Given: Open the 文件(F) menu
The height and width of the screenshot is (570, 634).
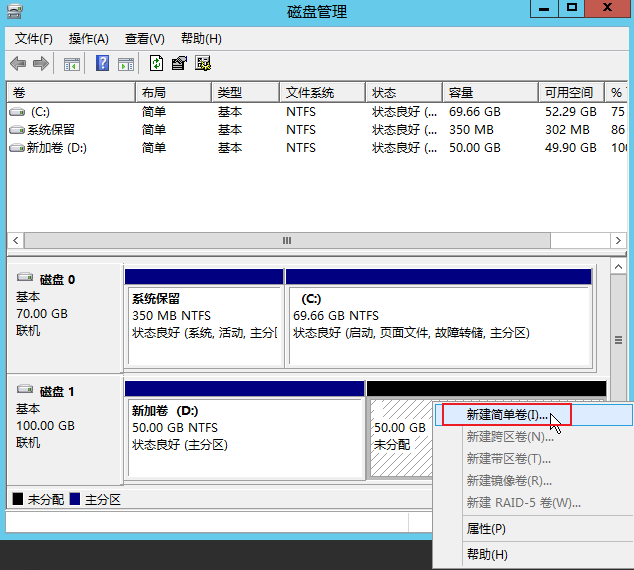Looking at the screenshot, I should click(x=34, y=39).
